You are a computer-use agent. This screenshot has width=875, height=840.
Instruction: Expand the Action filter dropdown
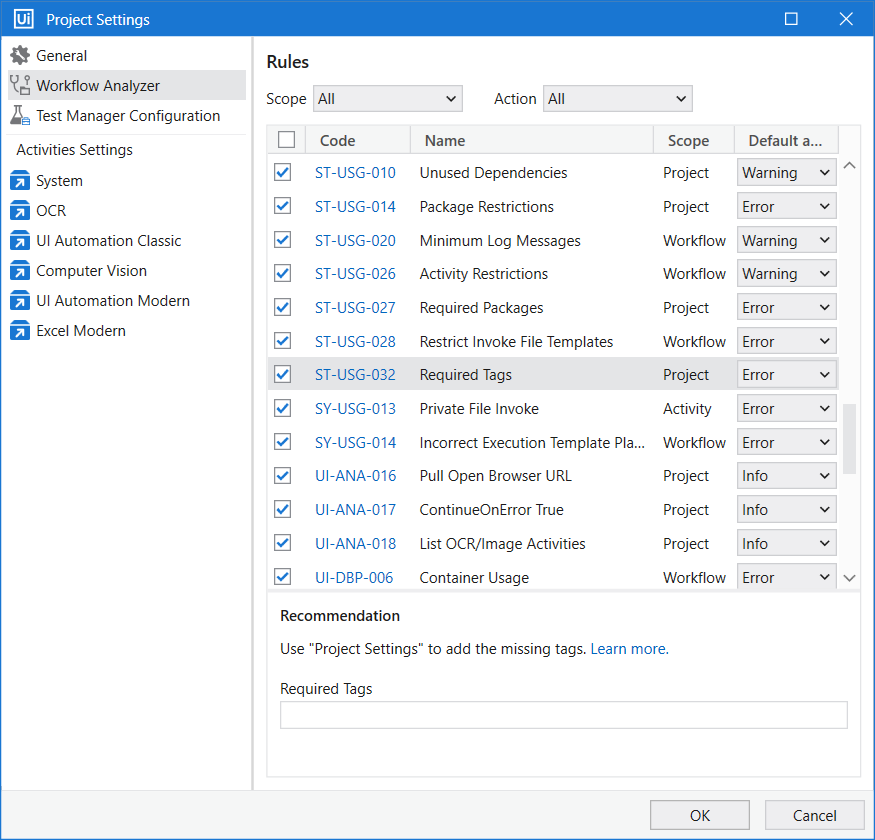[617, 99]
